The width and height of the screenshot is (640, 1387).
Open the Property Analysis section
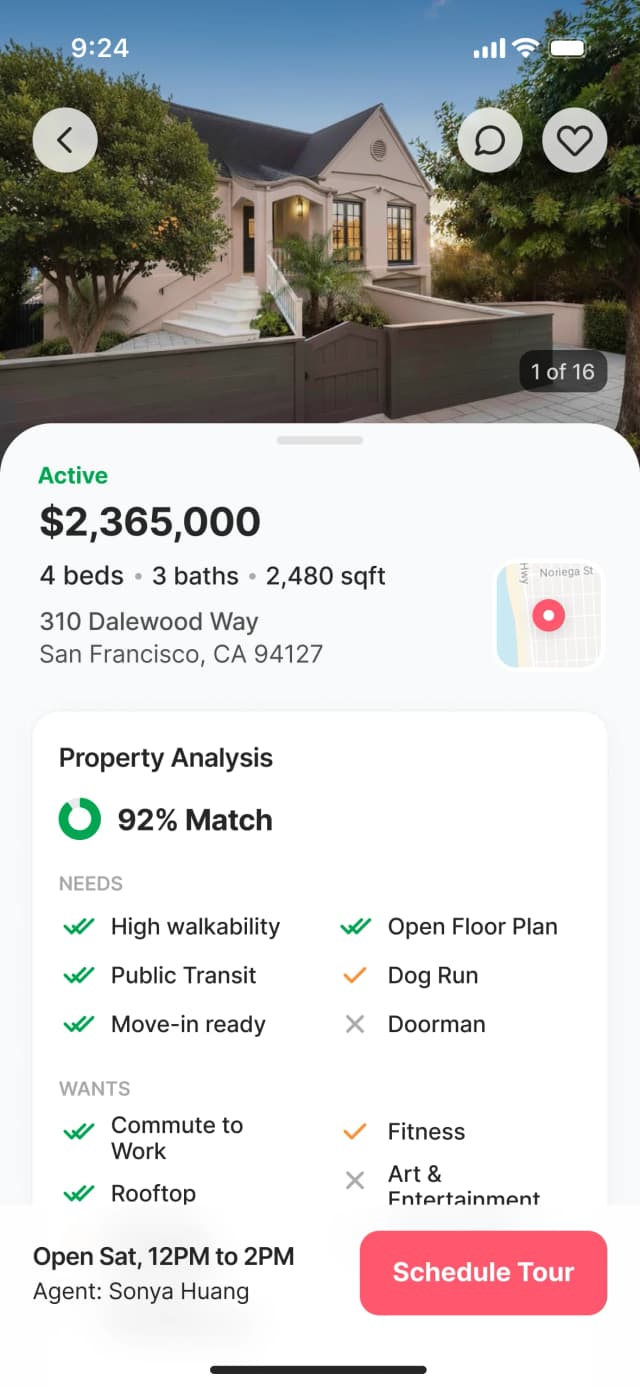pos(166,757)
